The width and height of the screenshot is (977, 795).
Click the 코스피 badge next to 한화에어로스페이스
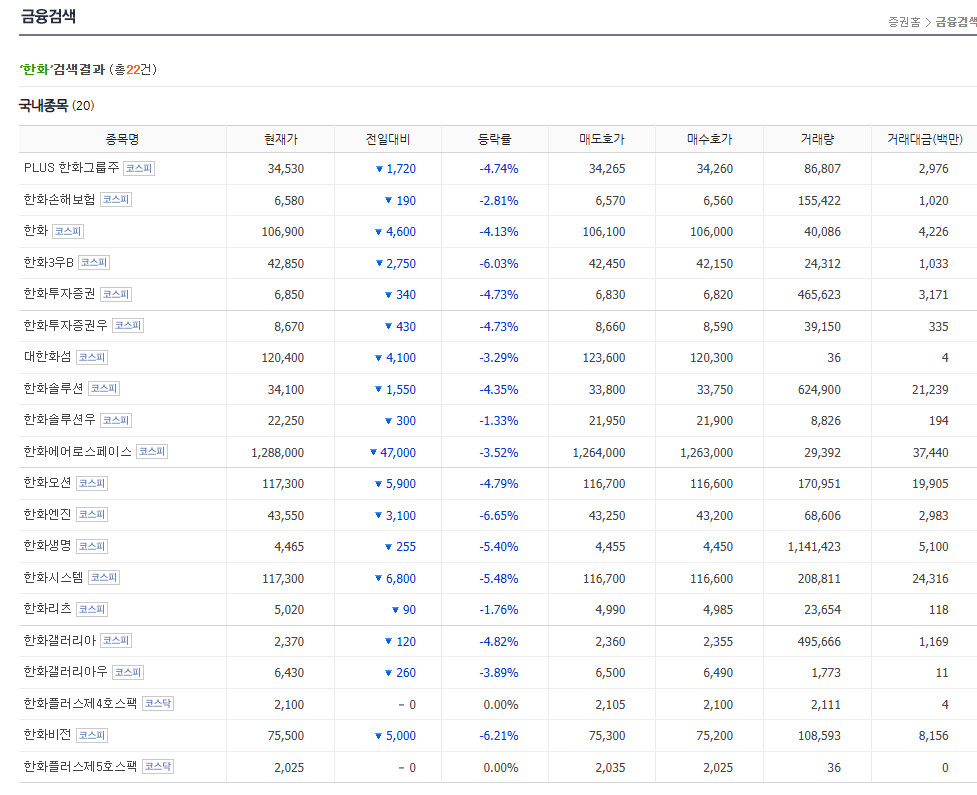point(151,452)
